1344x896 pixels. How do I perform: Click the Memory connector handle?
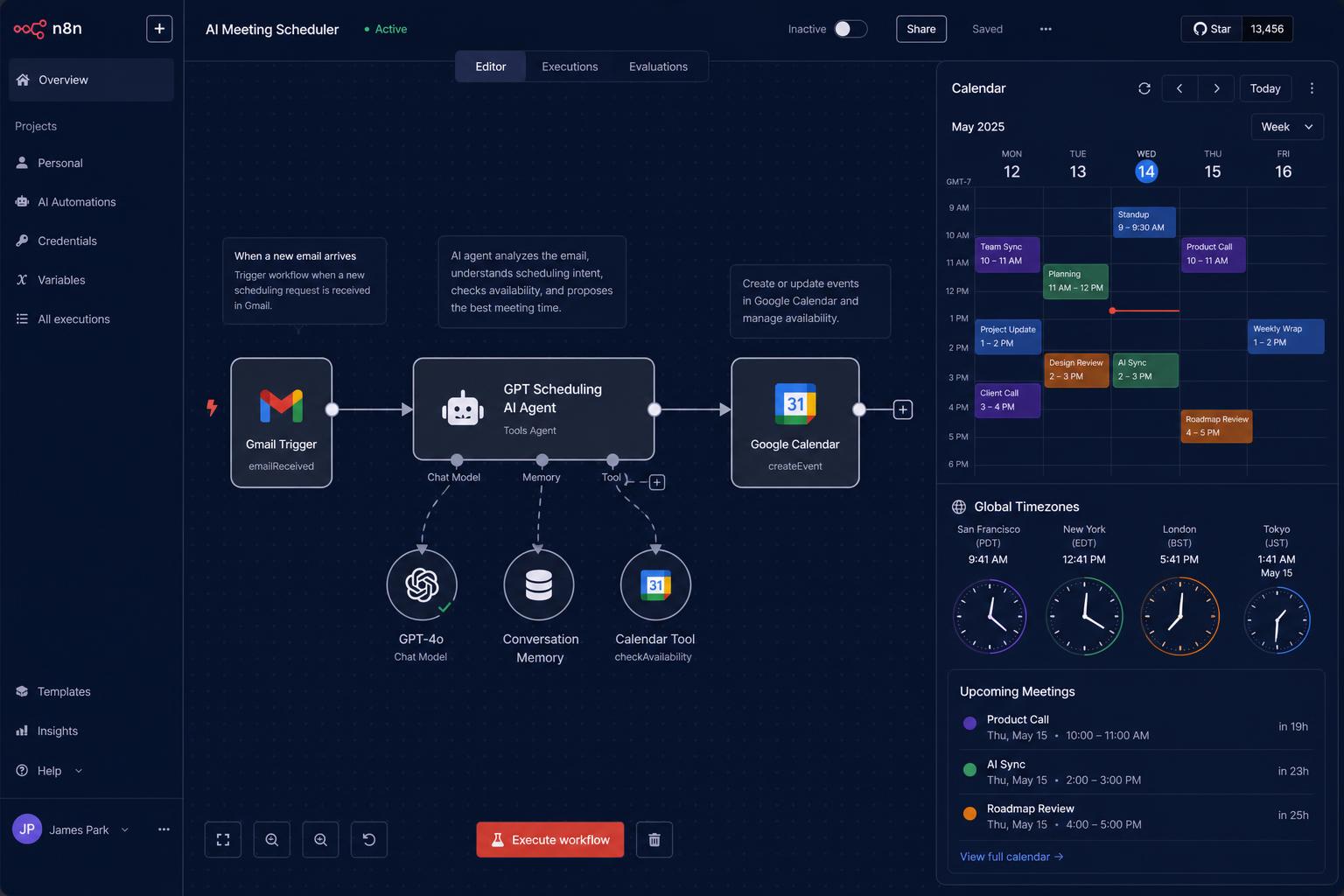click(542, 460)
